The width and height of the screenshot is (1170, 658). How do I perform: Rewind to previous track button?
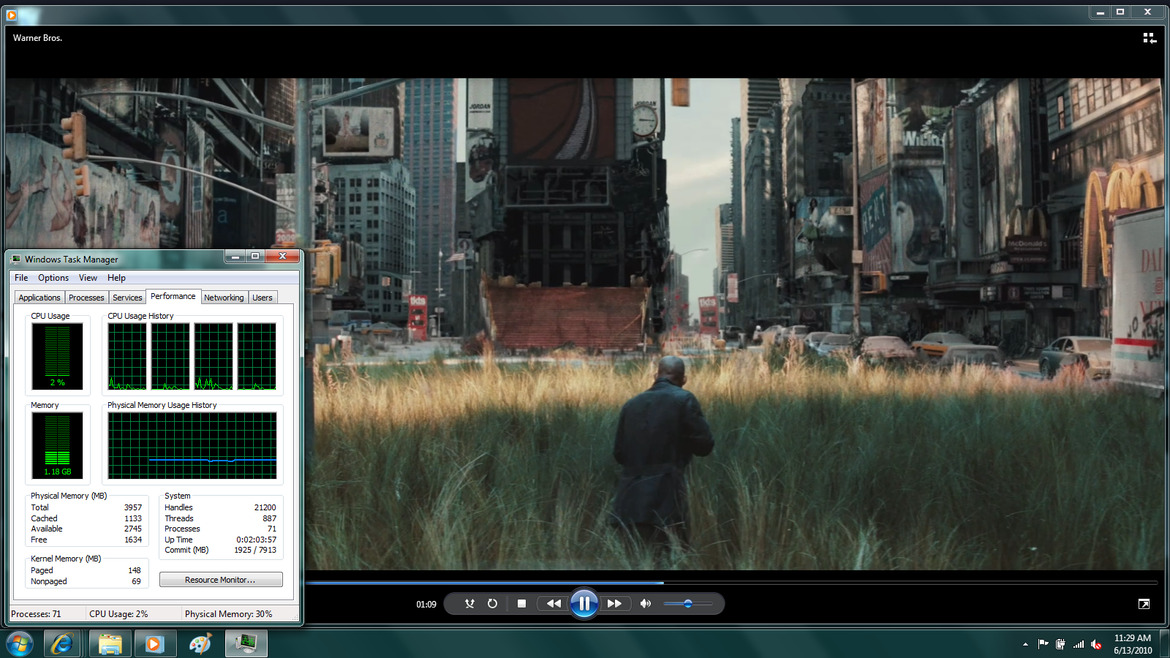tap(554, 604)
